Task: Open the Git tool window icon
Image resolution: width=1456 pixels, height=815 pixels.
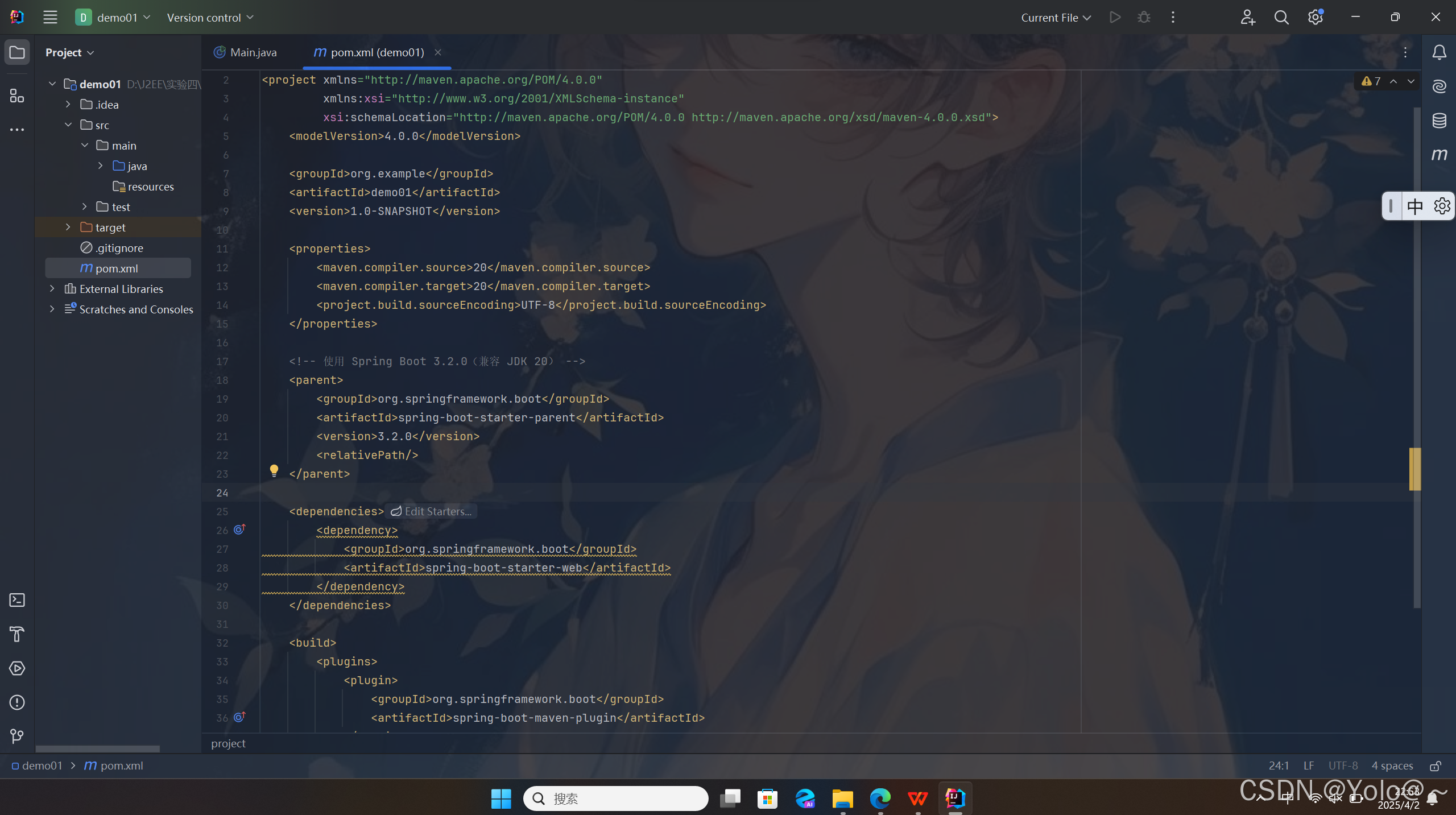Action: point(17,737)
